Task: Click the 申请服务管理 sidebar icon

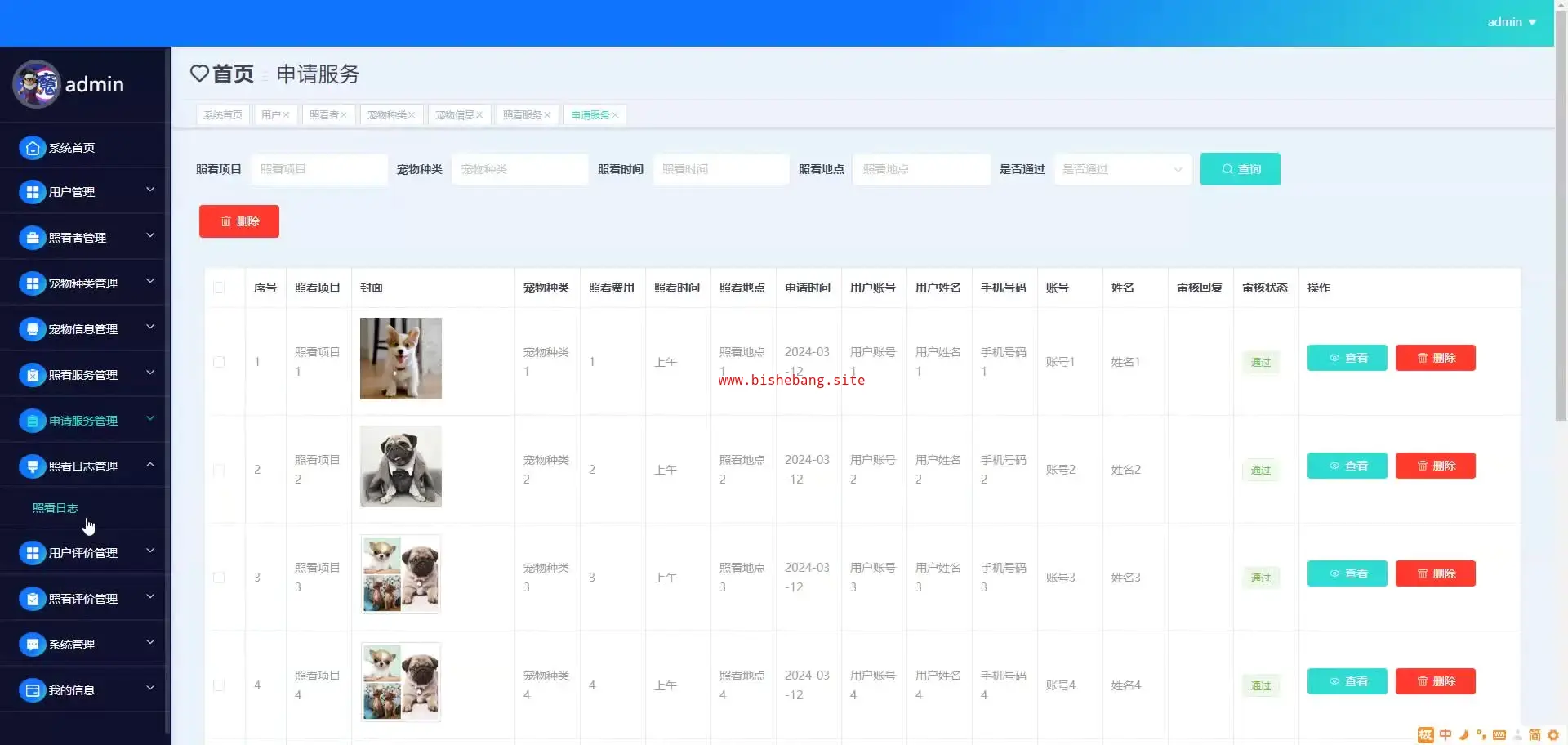Action: (32, 421)
